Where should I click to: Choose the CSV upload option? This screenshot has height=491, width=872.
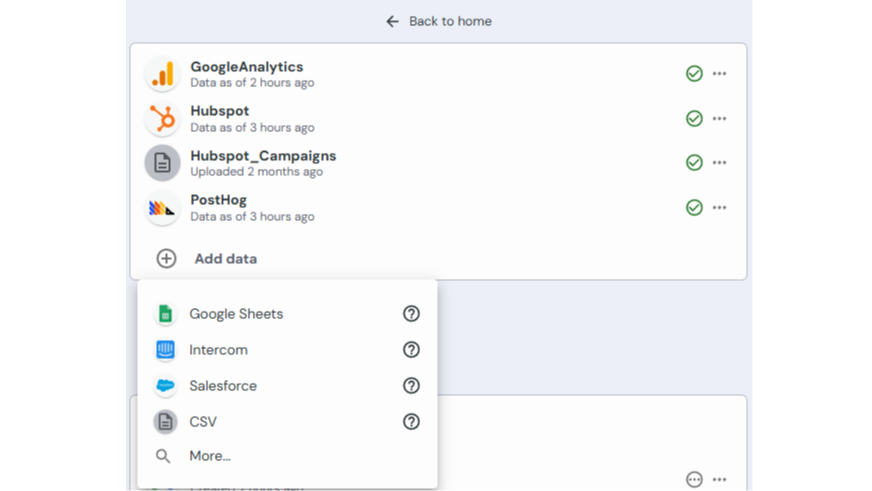pyautogui.click(x=203, y=422)
